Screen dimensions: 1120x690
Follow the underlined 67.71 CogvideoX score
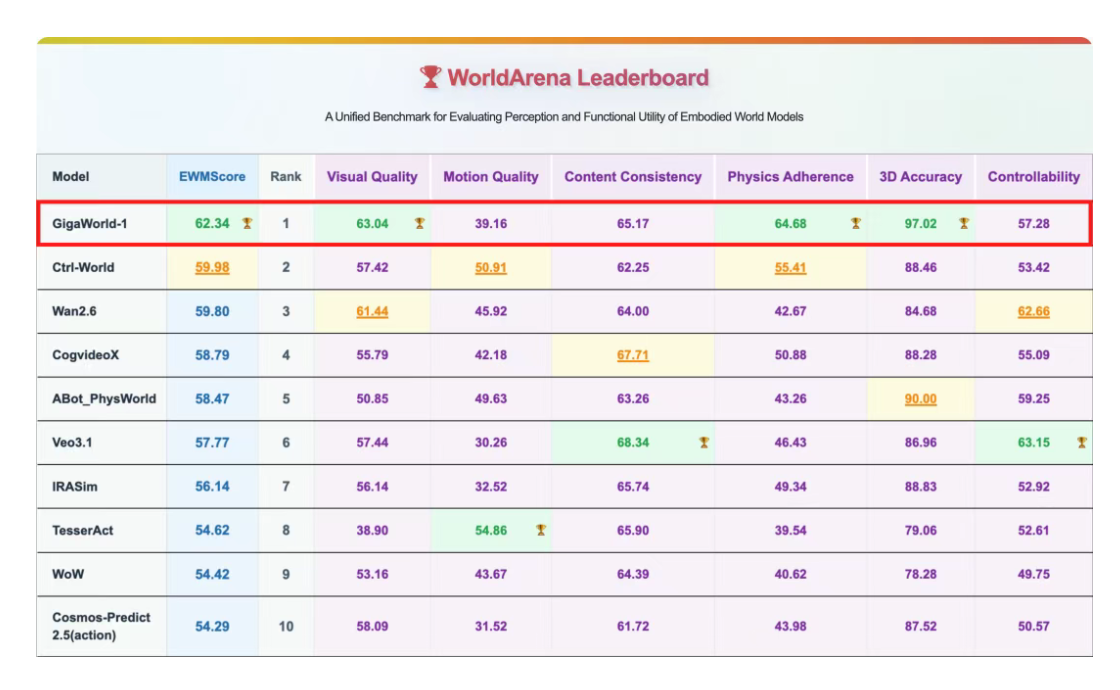pyautogui.click(x=633, y=355)
